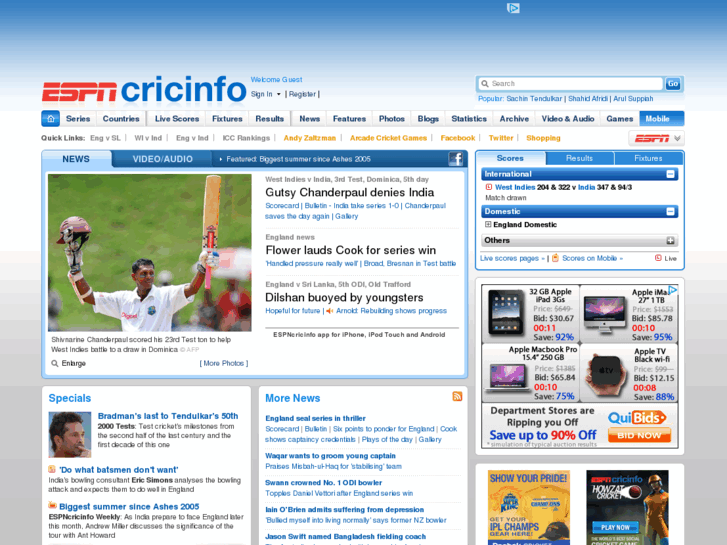Screen dimensions: 727x545
Task: Switch to the Results tab in the scores panel
Action: (x=580, y=158)
